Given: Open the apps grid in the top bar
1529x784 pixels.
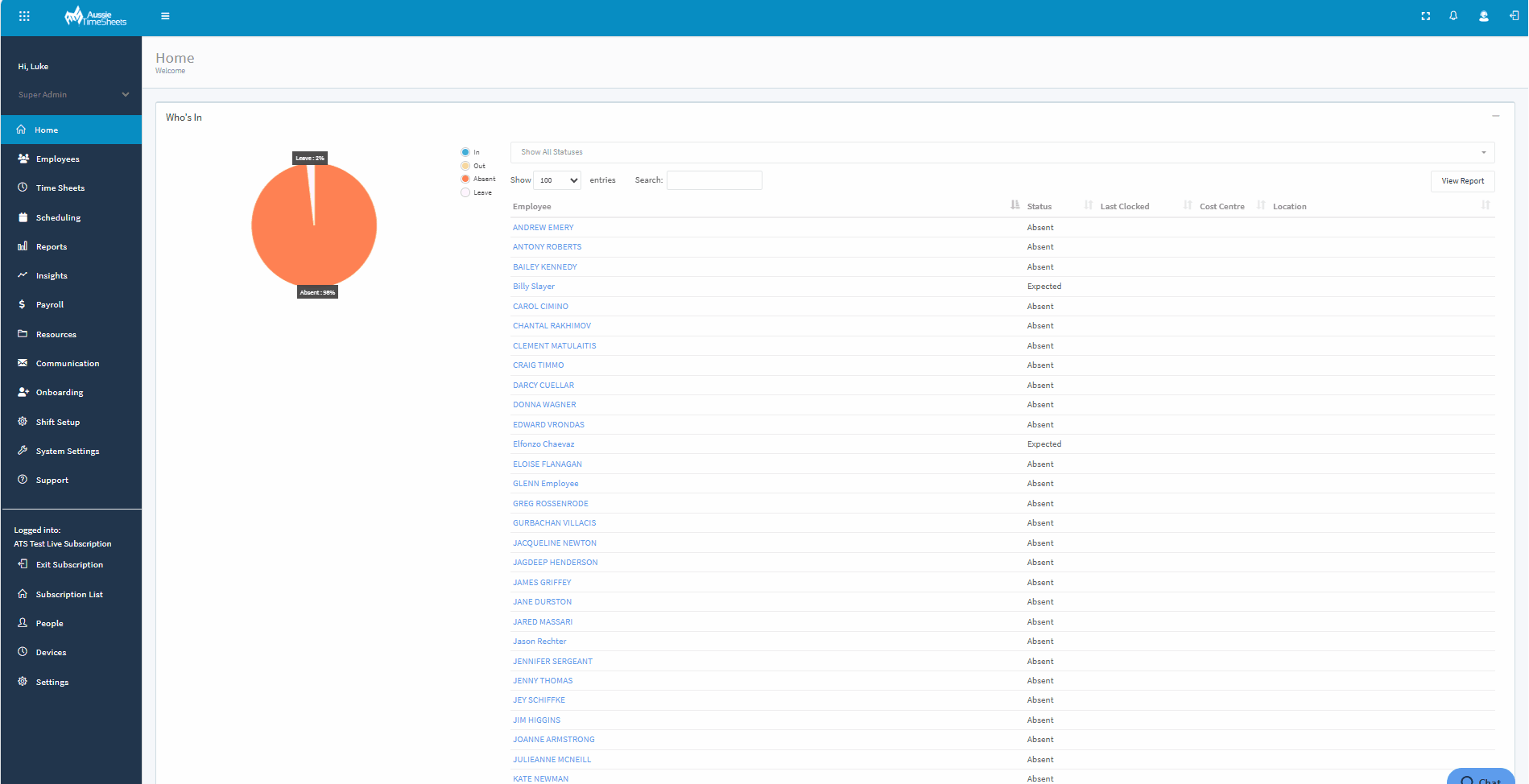Looking at the screenshot, I should click(x=24, y=15).
